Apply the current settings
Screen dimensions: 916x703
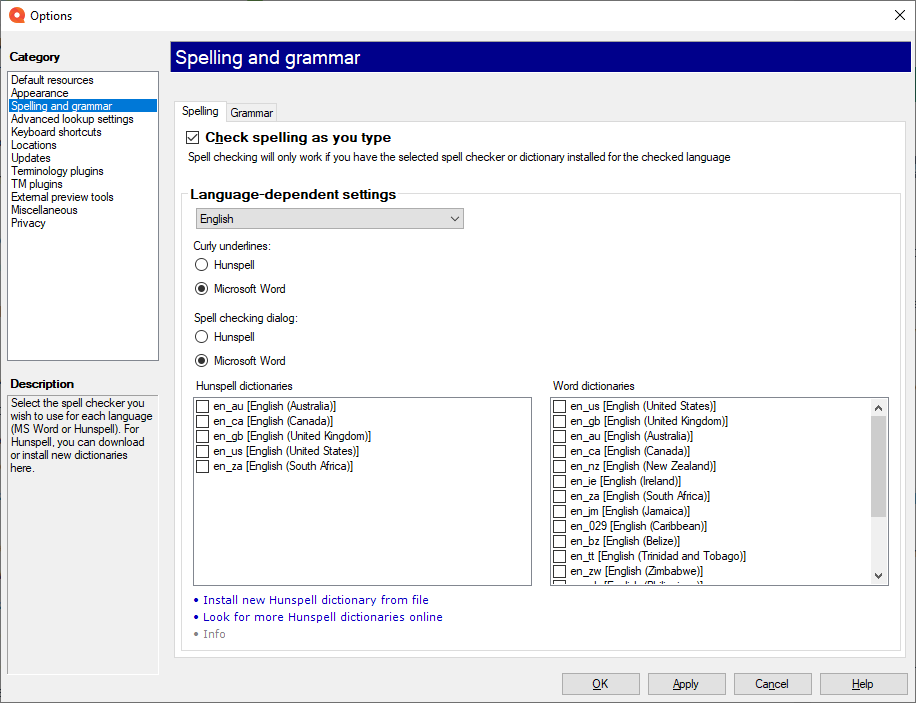pyautogui.click(x=686, y=684)
